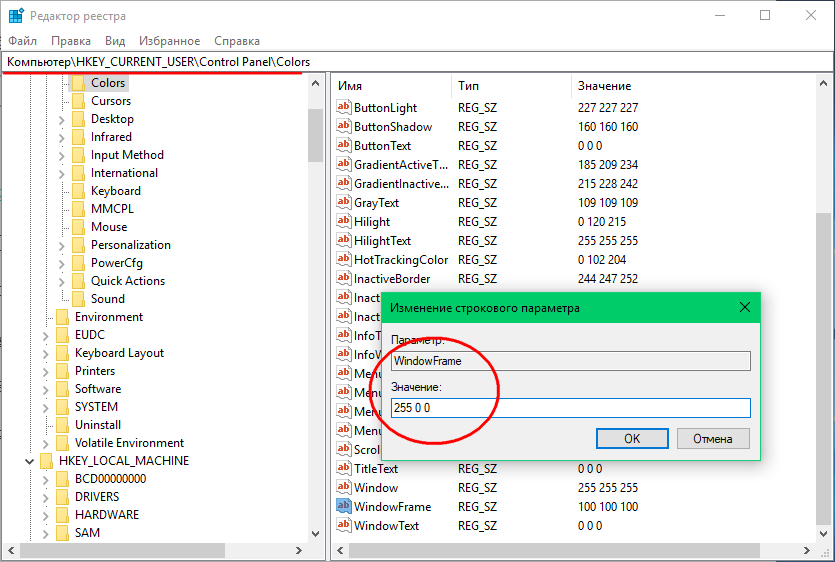Viewport: 835px width, 562px height.
Task: Select the TitleText string value icon
Action: 343,468
